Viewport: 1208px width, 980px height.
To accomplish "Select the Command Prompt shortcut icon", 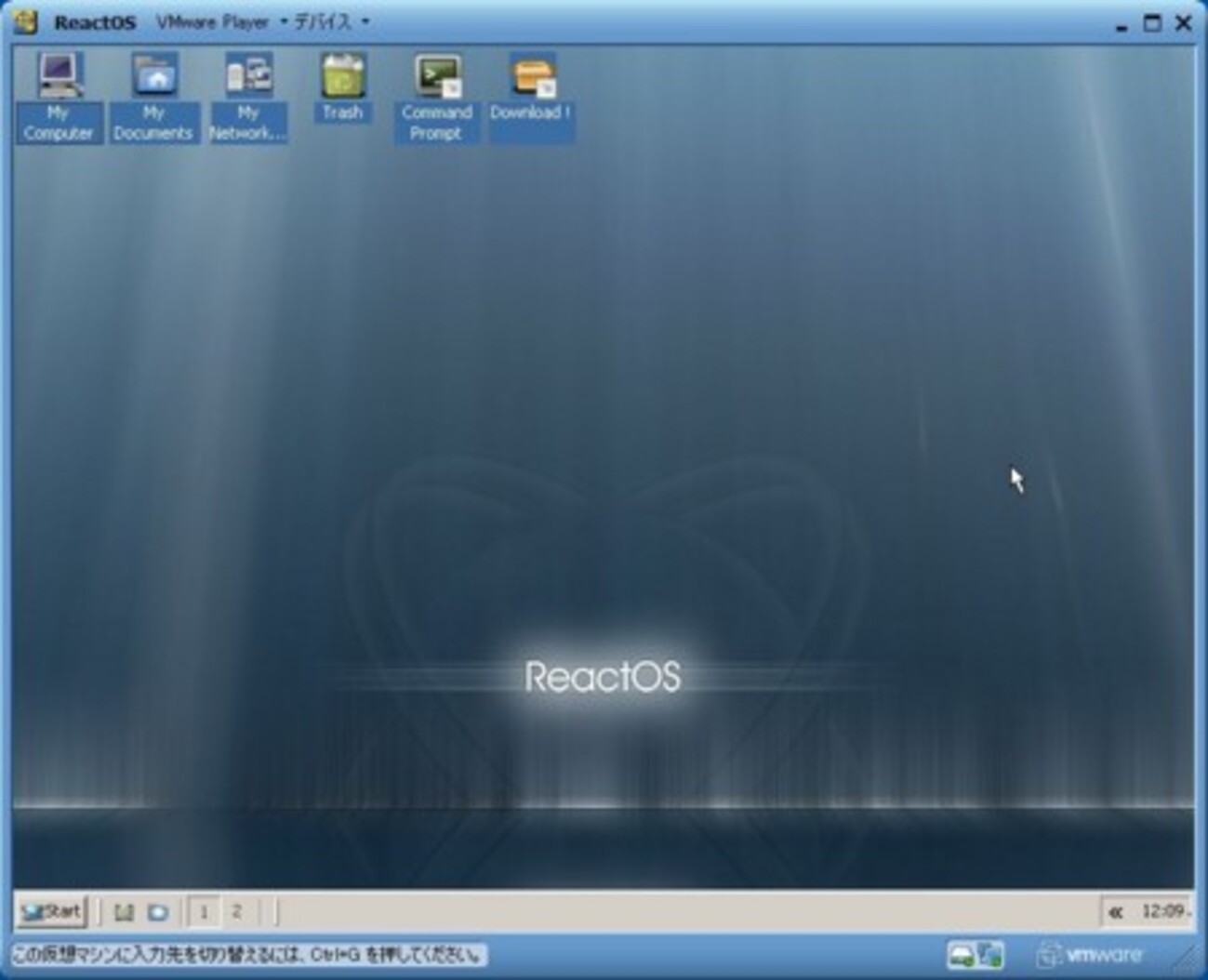I will pos(437,97).
